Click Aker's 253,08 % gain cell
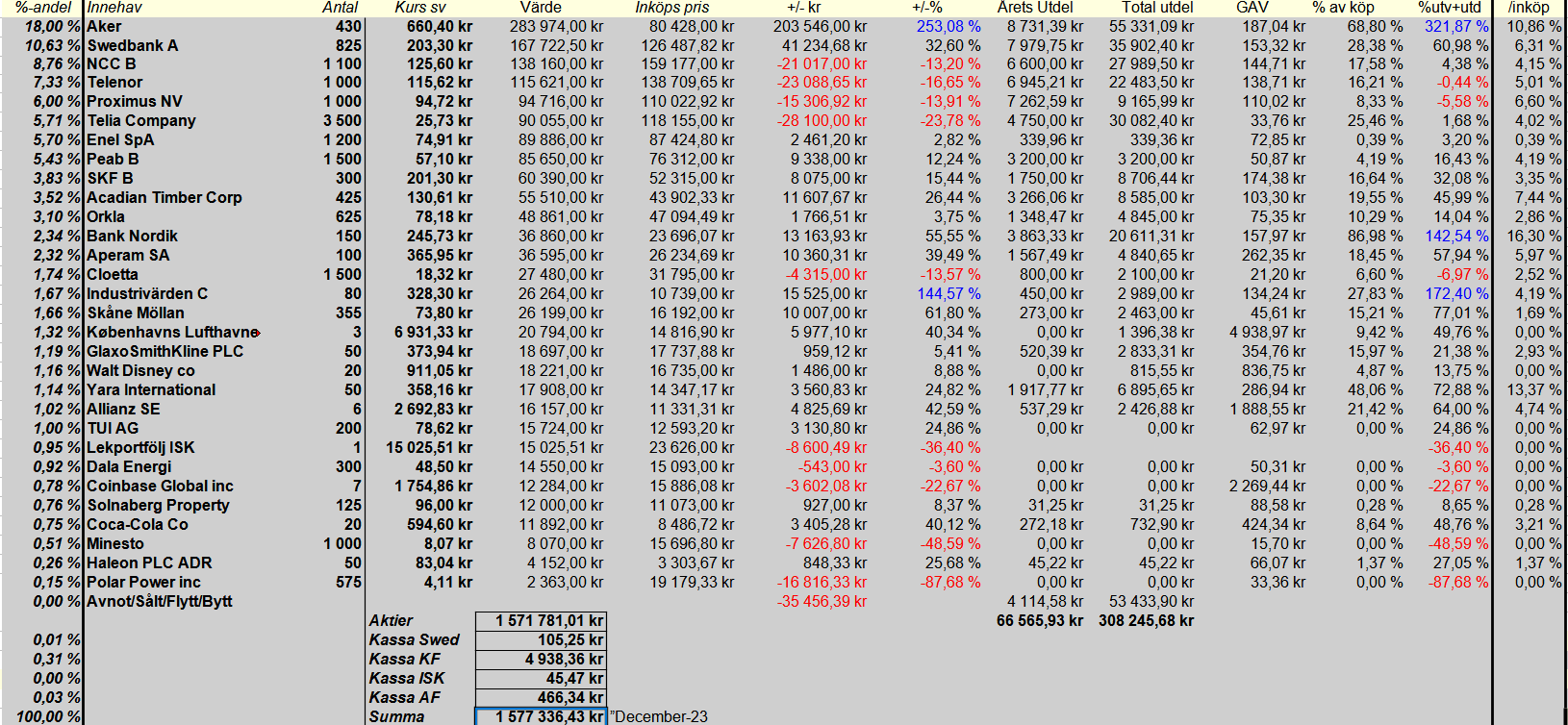Image resolution: width=1568 pixels, height=725 pixels. tap(948, 27)
